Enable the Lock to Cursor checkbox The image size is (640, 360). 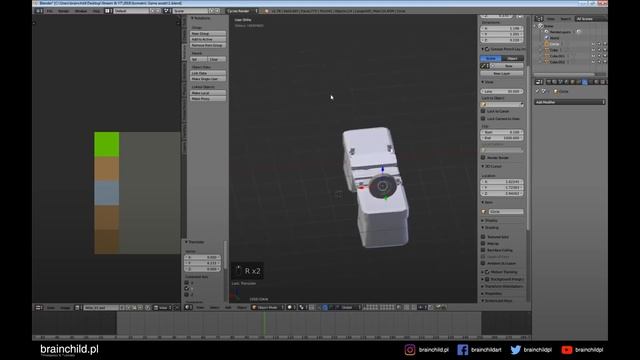(x=483, y=111)
